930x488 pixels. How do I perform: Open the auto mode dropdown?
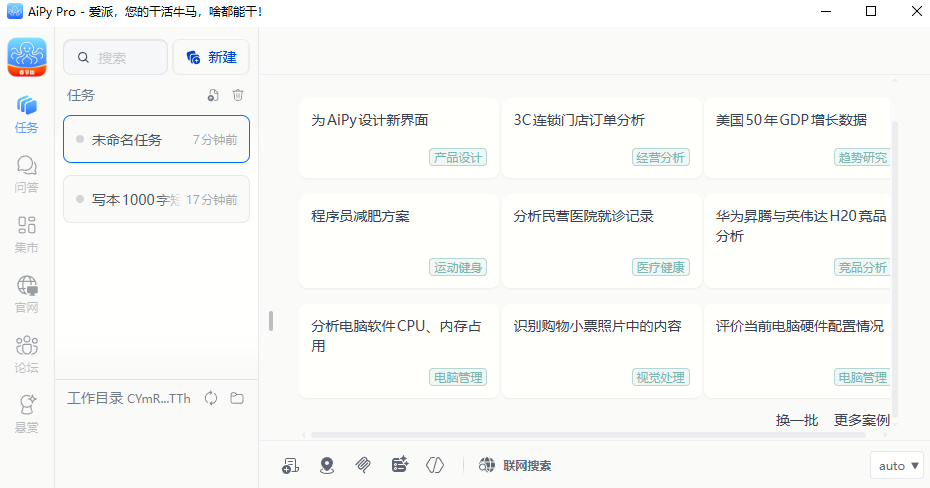897,465
